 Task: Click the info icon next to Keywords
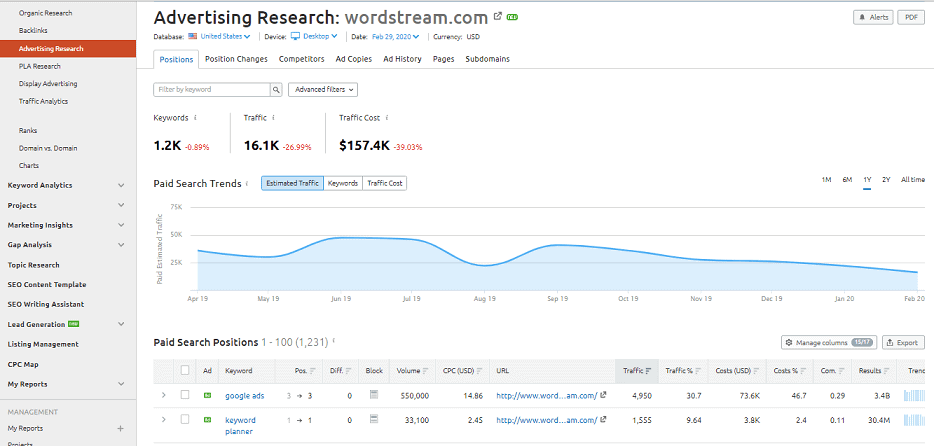[x=195, y=118]
